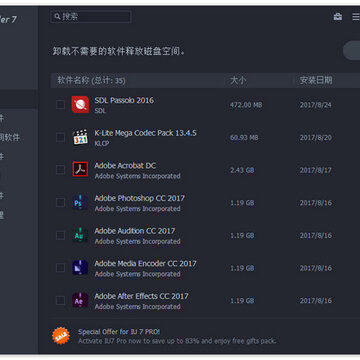
Task: Click the search input field
Action: 91,16
